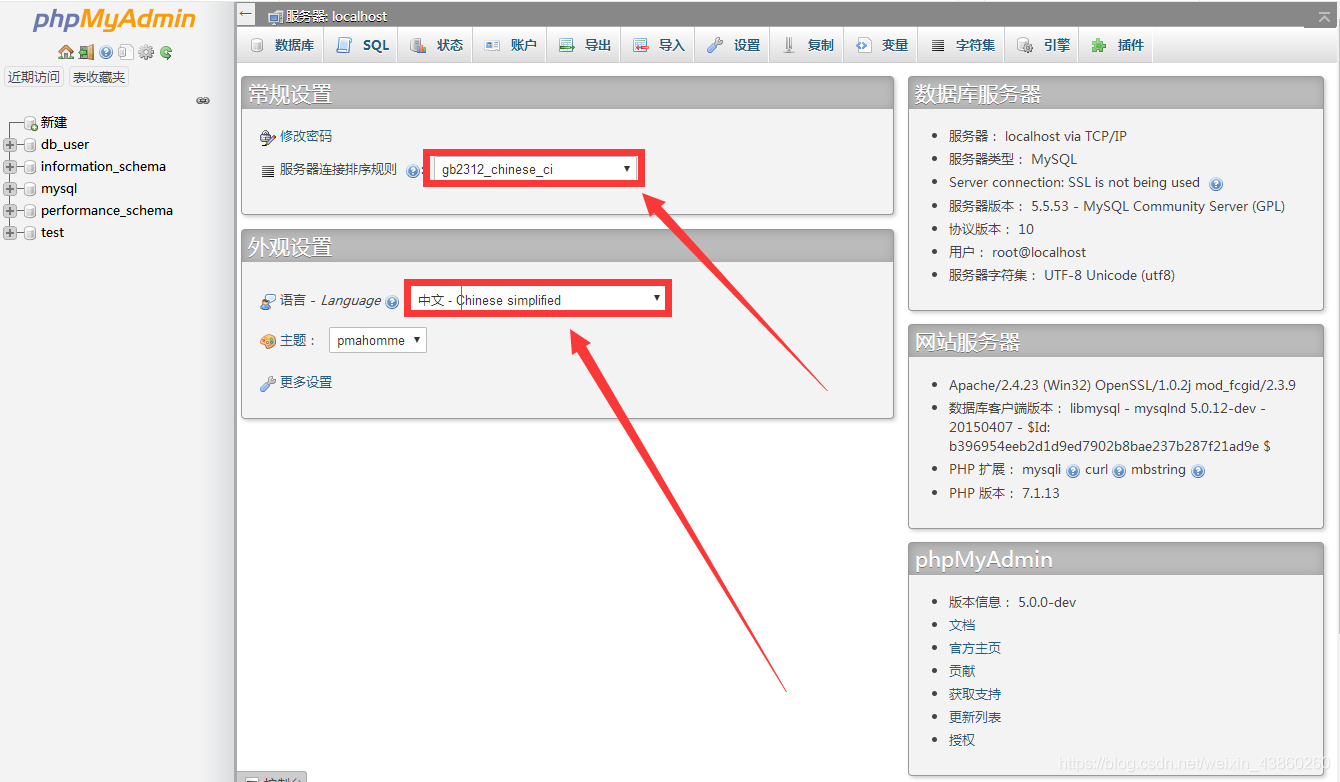Image resolution: width=1340 pixels, height=782 pixels.
Task: Open the 插件 tab
Action: [x=1117, y=45]
